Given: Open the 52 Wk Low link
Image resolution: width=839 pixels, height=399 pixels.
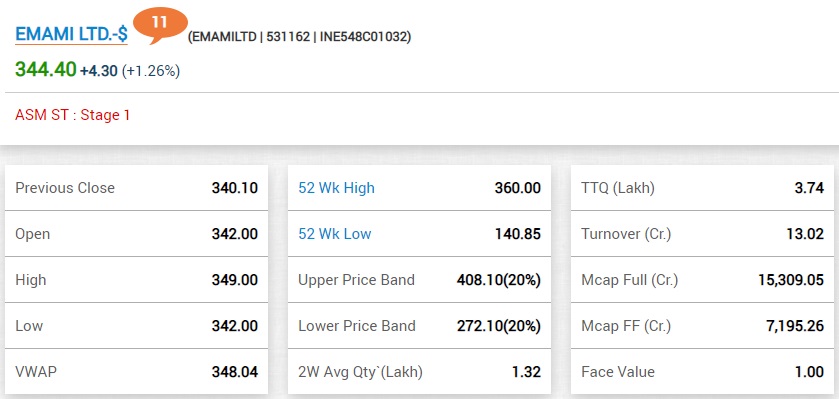Looking at the screenshot, I should 334,234.
